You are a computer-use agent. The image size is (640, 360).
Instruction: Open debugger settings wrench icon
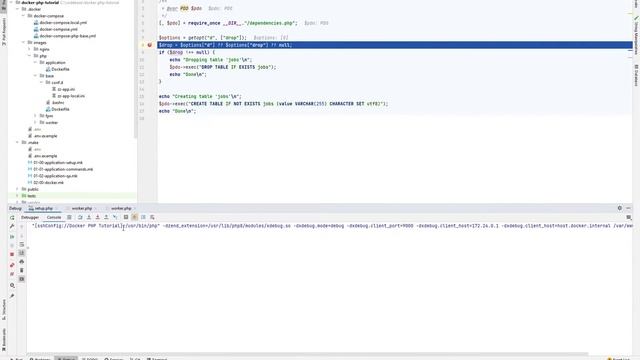pos(12,226)
